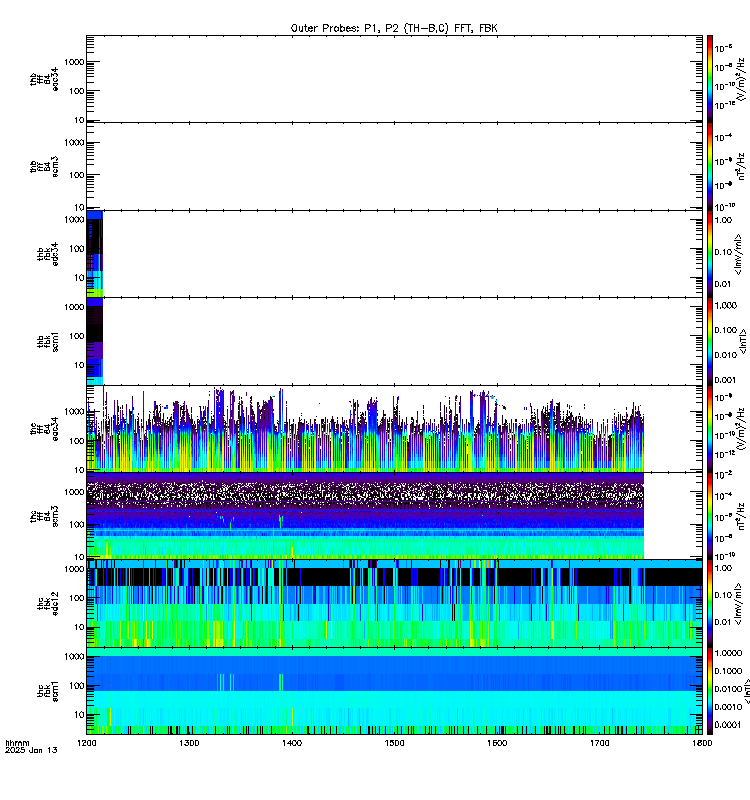Click the color bar beside thc scm3 panel
The image size is (750, 800).
(710, 516)
